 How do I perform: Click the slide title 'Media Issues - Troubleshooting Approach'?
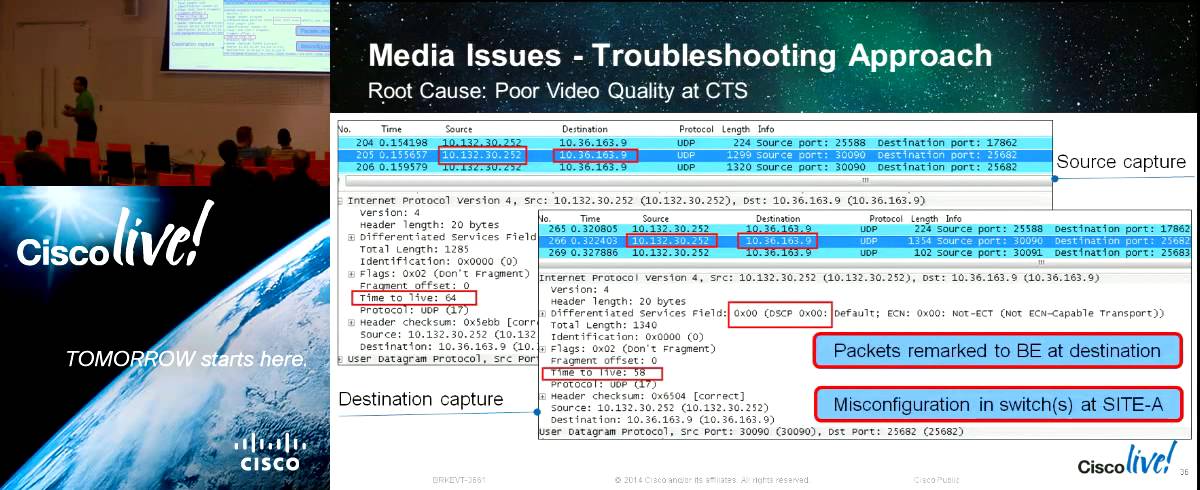coord(680,55)
